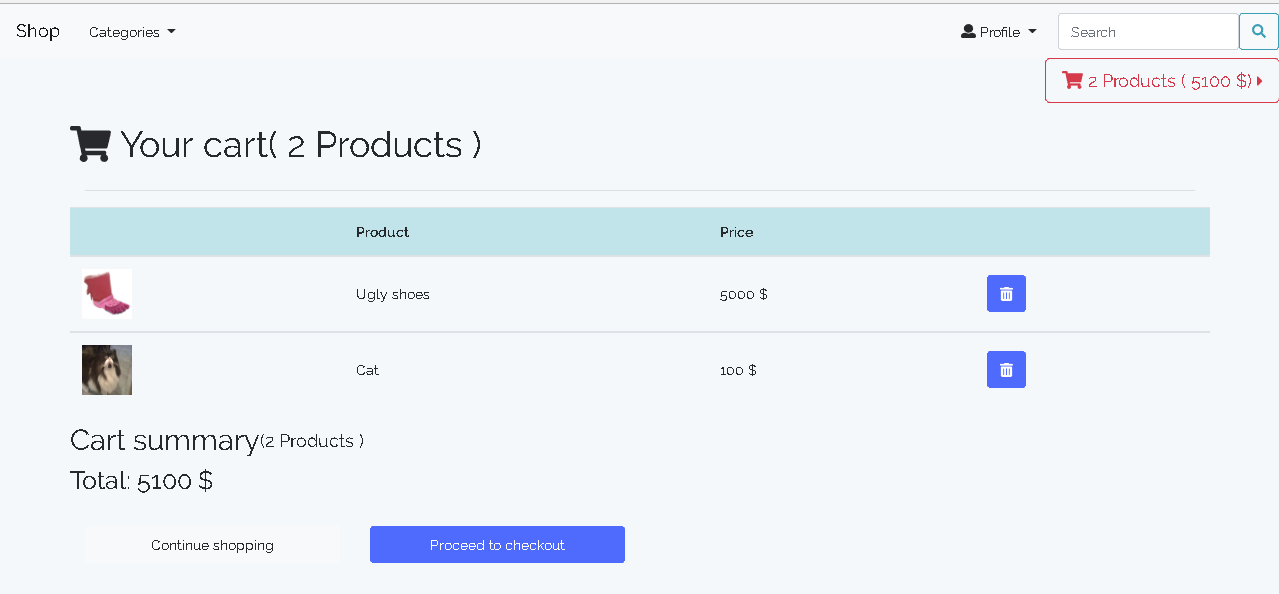Open the Categories dropdown menu
This screenshot has width=1279, height=594.
[132, 32]
